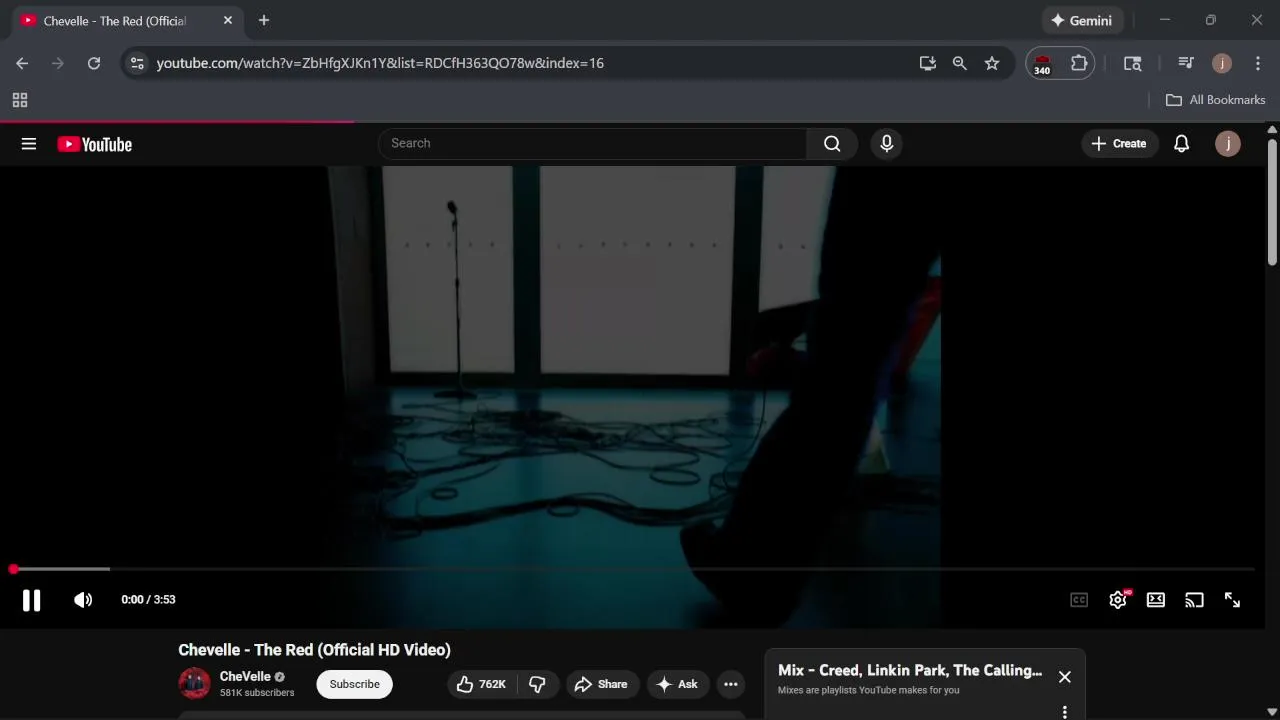The width and height of the screenshot is (1280, 720).
Task: Open the Mix - Creed, Linkin Park playlist title
Action: click(910, 670)
